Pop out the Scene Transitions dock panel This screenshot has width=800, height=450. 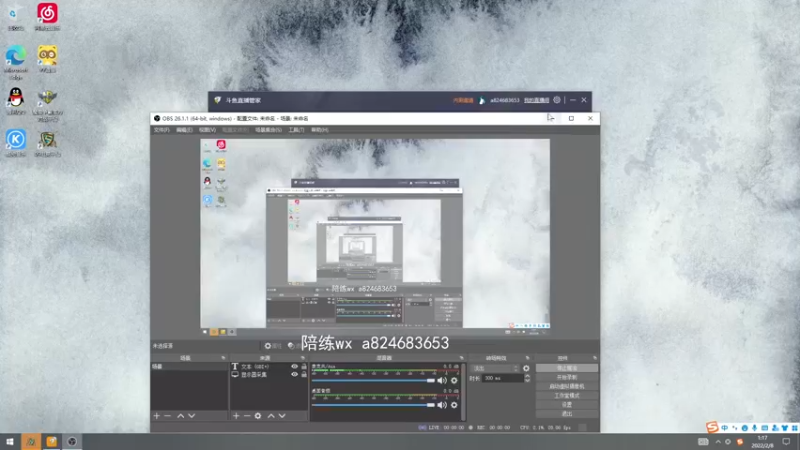528,358
